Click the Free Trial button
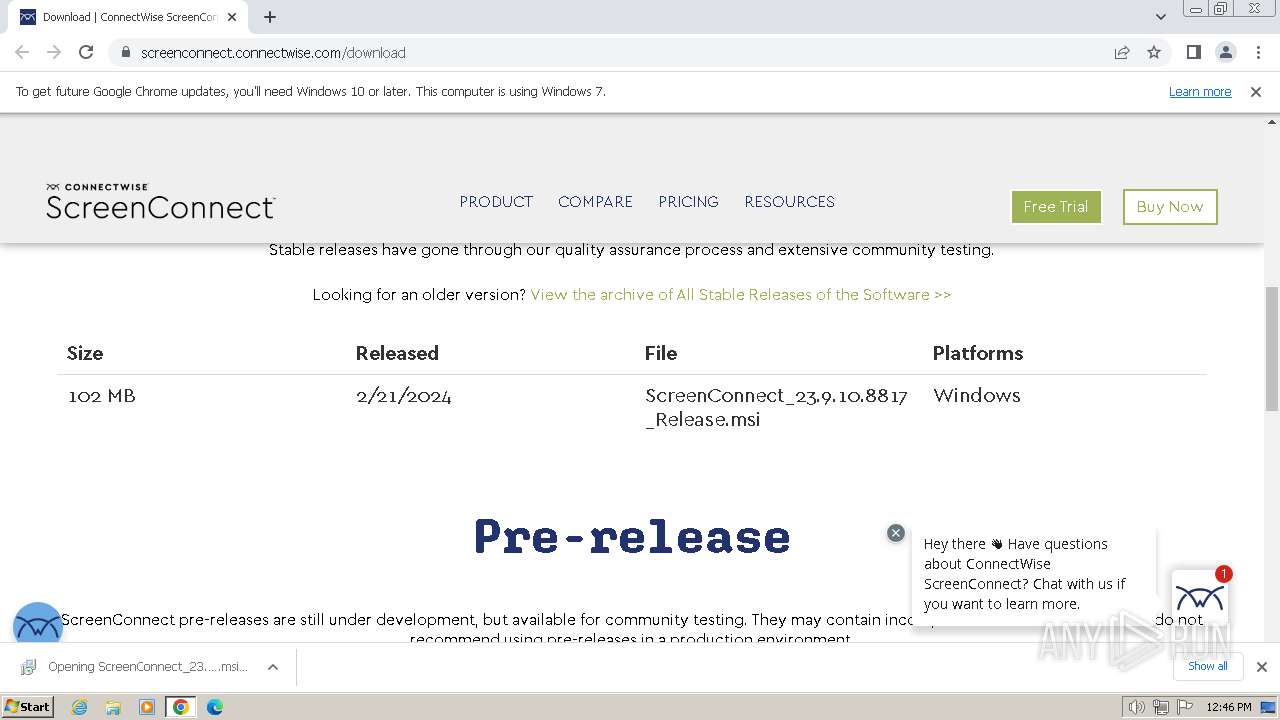The image size is (1280, 720). (1056, 207)
